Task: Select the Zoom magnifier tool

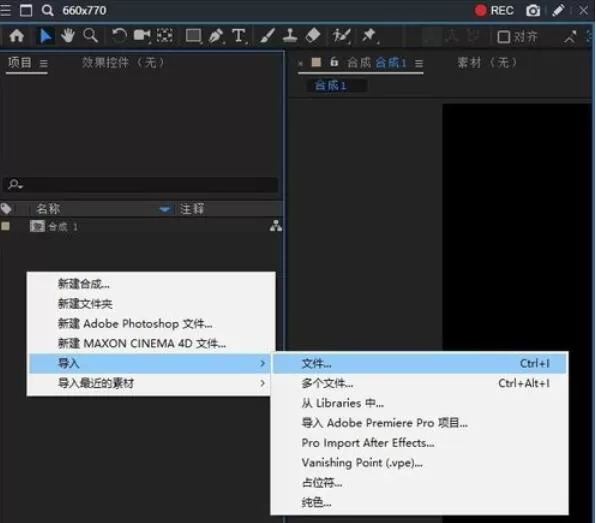Action: (x=90, y=35)
